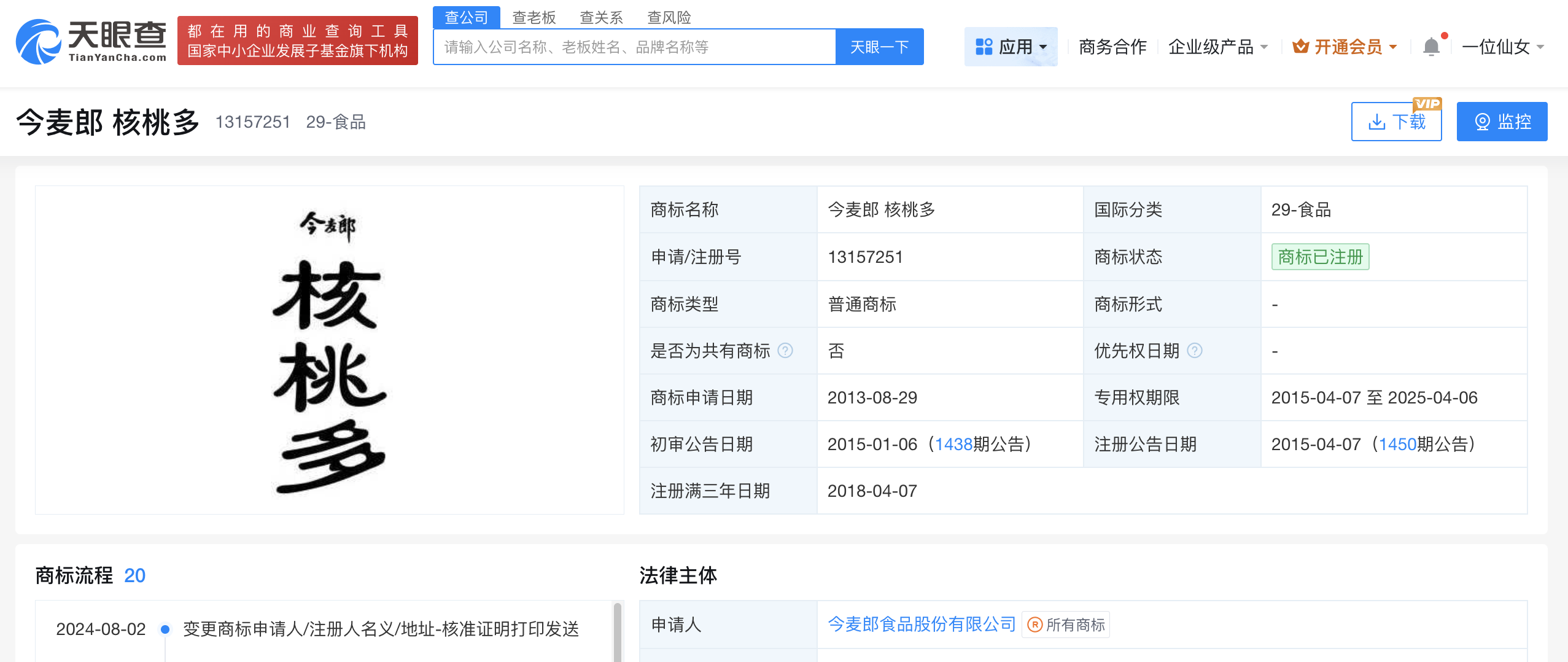Switch to the 查风险 search tab
Viewport: 1568px width, 662px height.
click(x=669, y=17)
